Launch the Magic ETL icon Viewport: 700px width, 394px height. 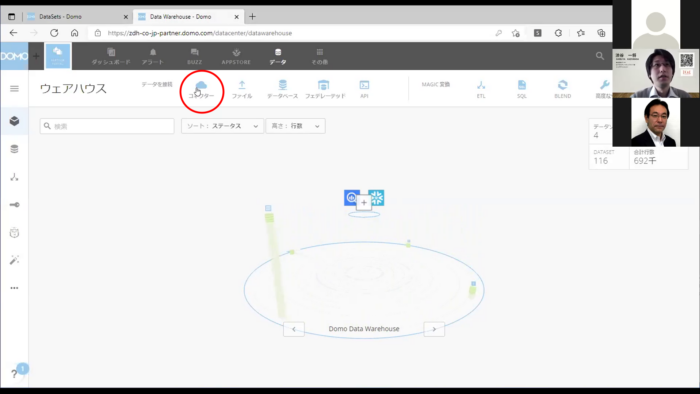click(x=481, y=85)
